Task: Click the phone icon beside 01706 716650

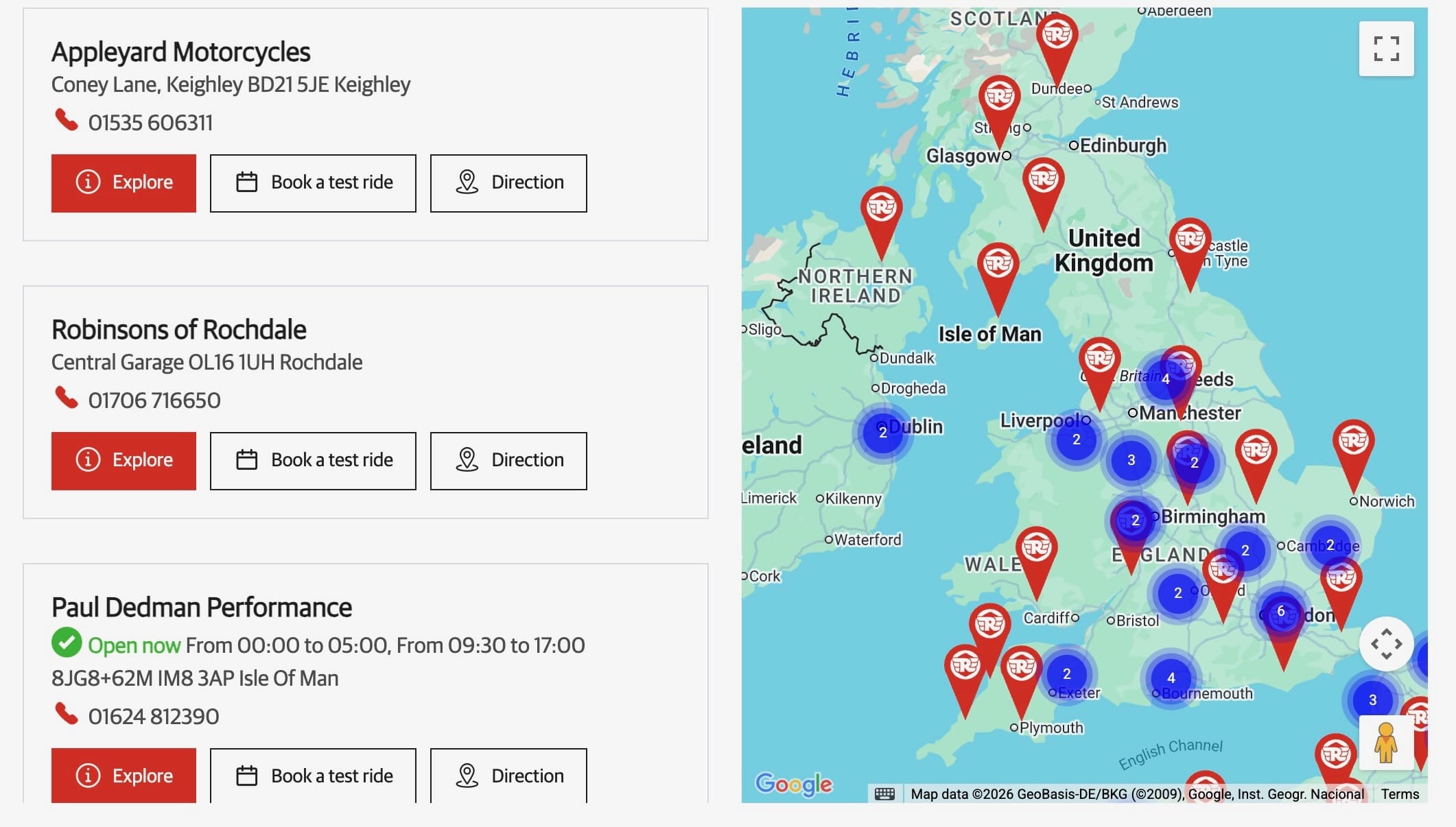Action: [67, 398]
